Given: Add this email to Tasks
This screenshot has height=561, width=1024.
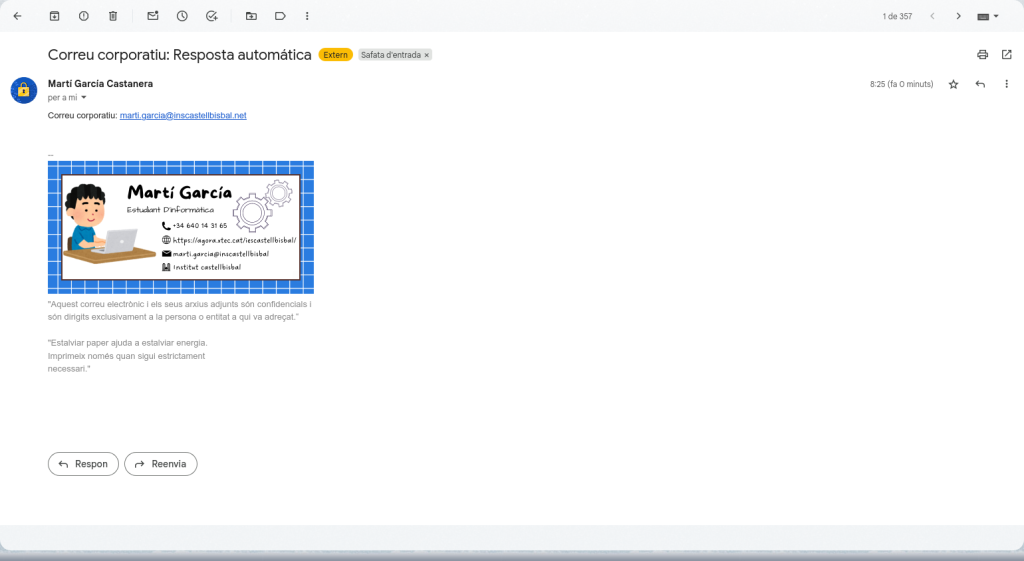Looking at the screenshot, I should 211,16.
